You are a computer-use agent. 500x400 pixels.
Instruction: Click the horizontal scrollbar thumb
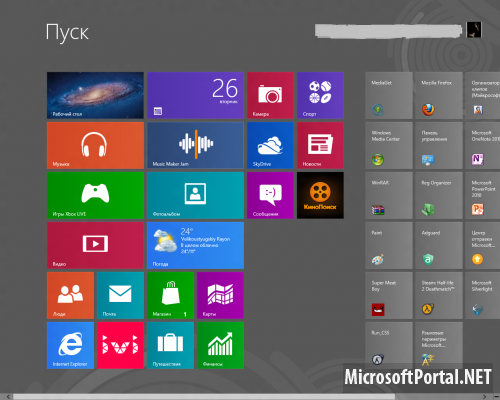point(204,397)
